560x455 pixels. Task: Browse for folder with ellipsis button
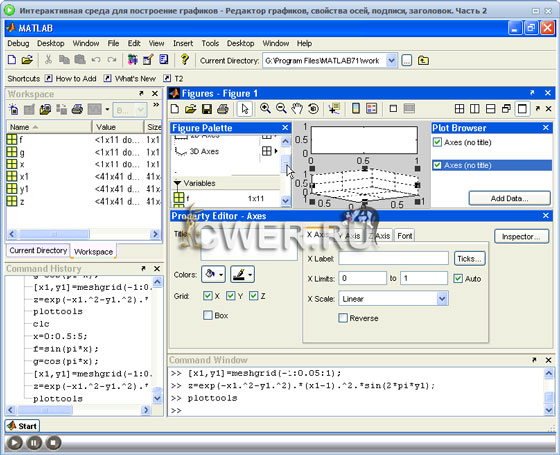pos(407,60)
